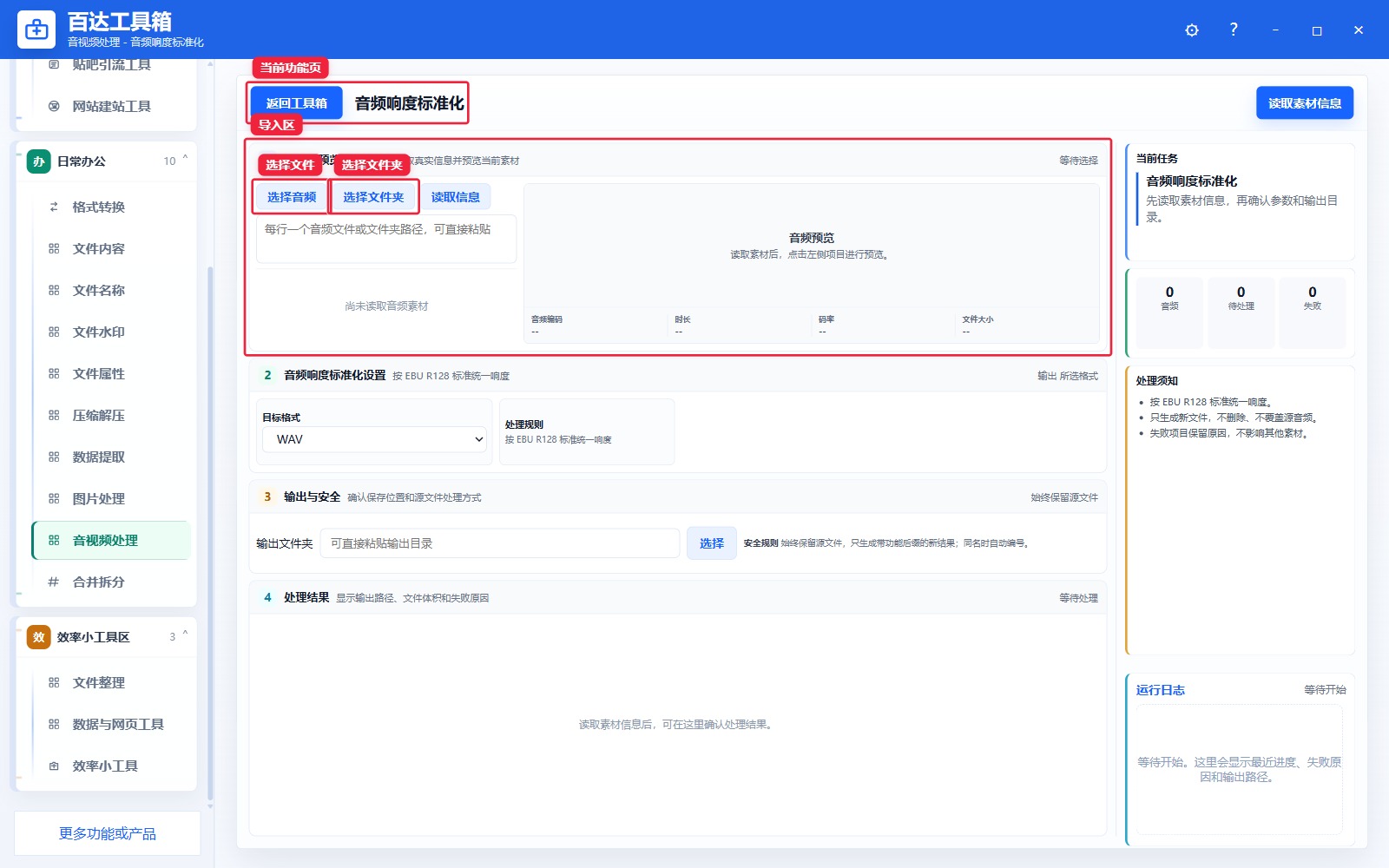
Task: Click the 百达工具箱 app logo icon
Action: click(x=36, y=30)
